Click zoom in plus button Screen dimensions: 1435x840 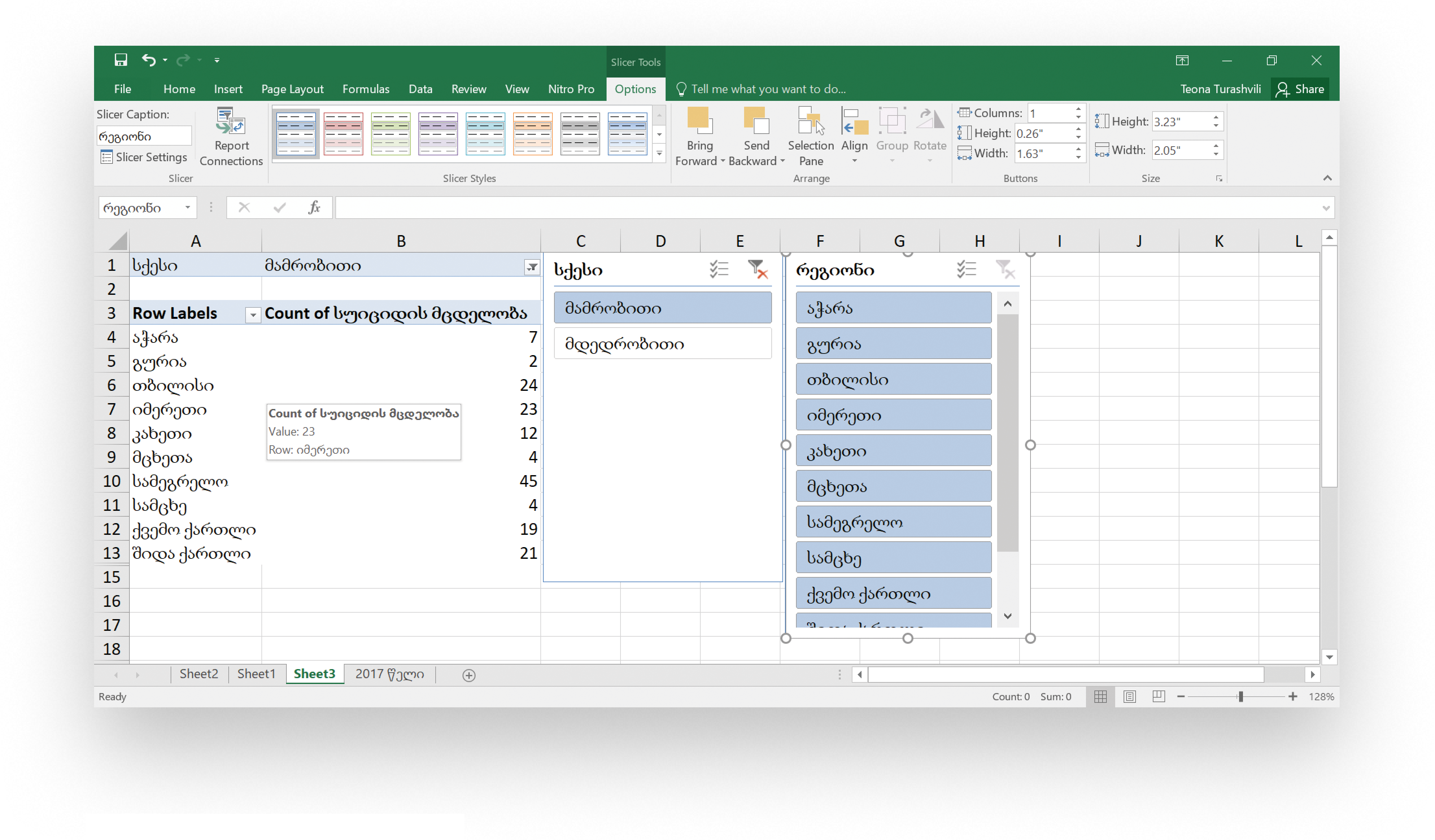point(1293,697)
